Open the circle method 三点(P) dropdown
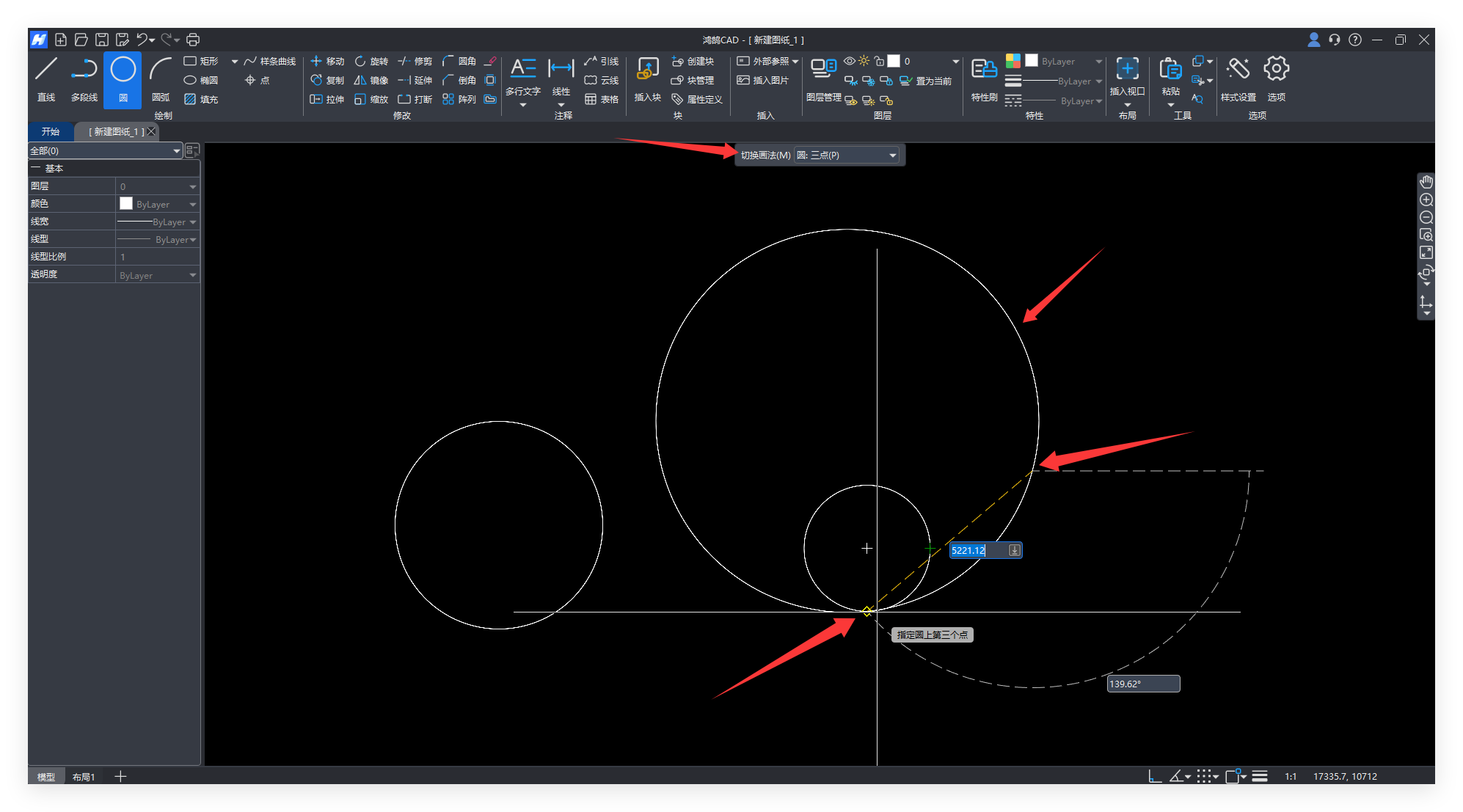Screen dimensions: 1463x812 pos(847,155)
